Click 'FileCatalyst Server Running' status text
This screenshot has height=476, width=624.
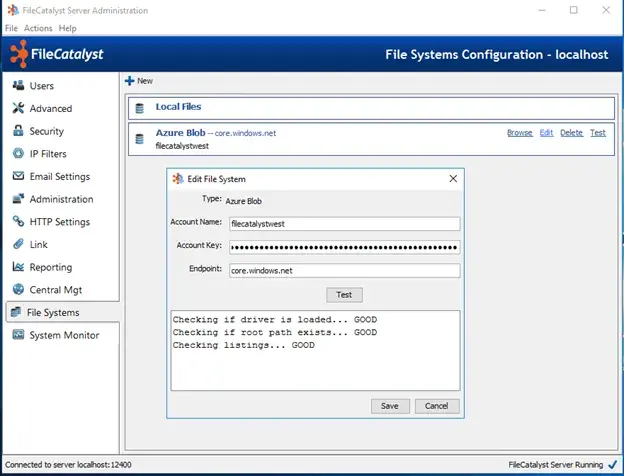click(x=556, y=465)
